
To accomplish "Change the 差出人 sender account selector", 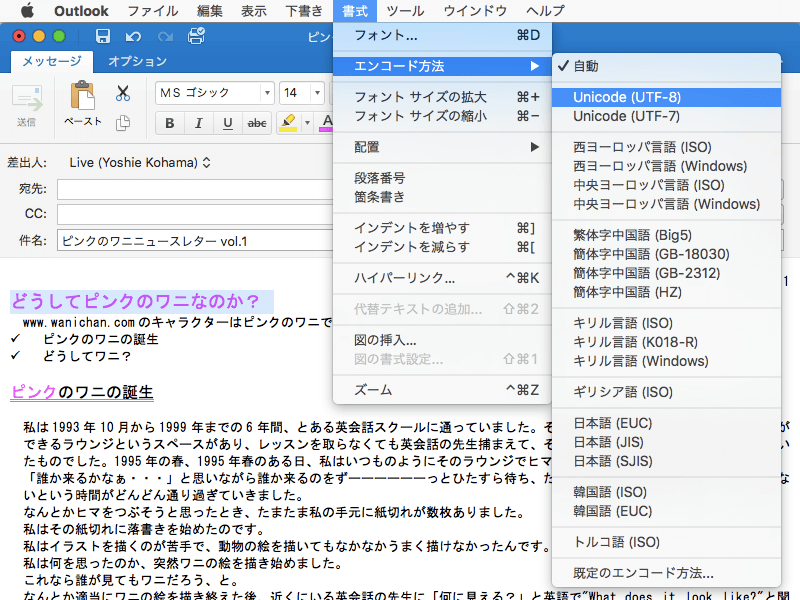I will click(x=140, y=163).
